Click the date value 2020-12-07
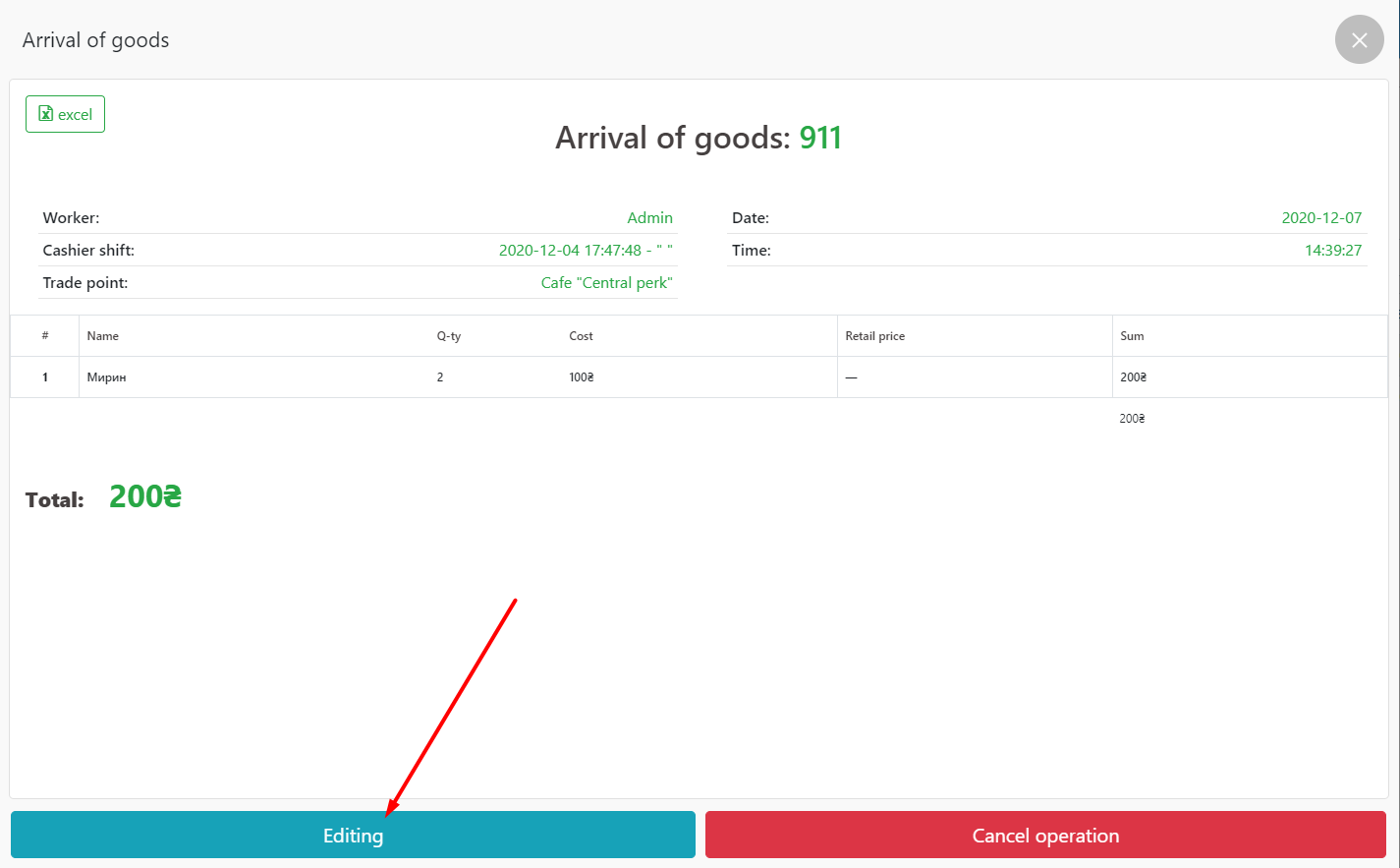The width and height of the screenshot is (1400, 868). click(x=1321, y=218)
